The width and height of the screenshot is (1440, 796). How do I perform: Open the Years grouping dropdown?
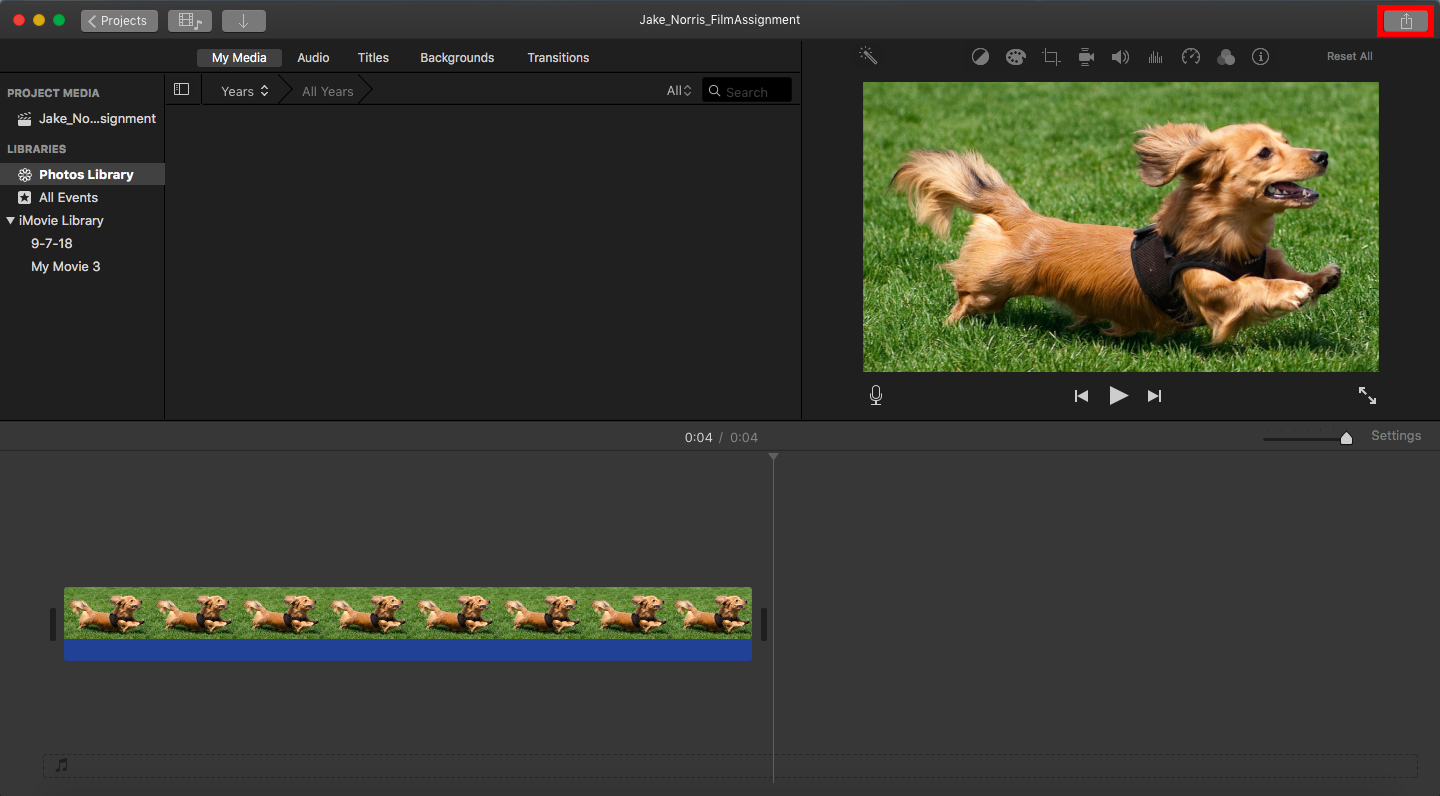(244, 91)
